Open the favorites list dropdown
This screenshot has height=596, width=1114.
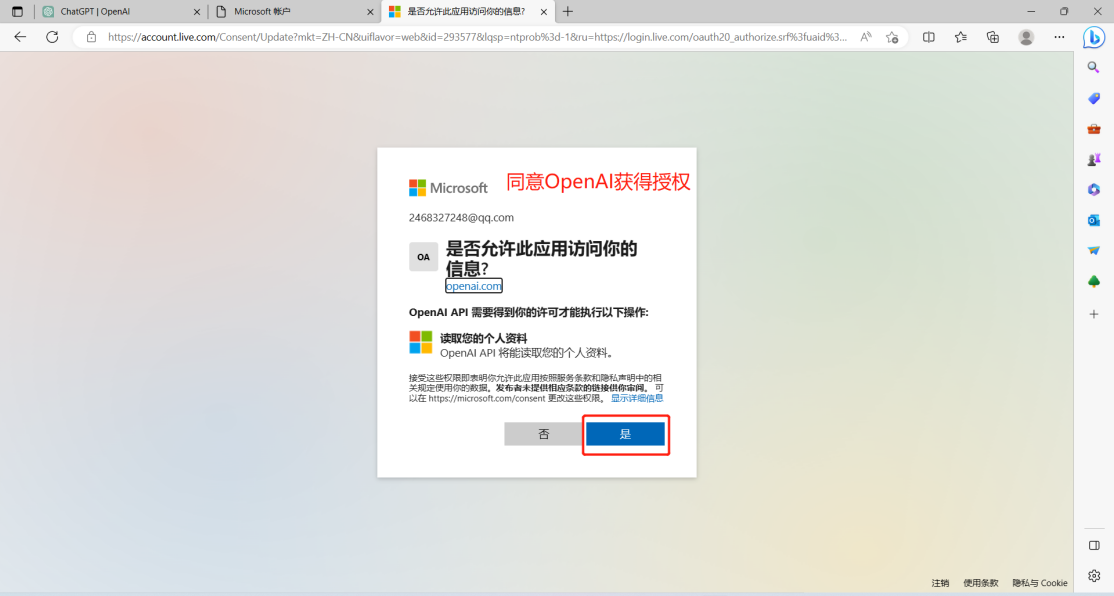pos(960,36)
